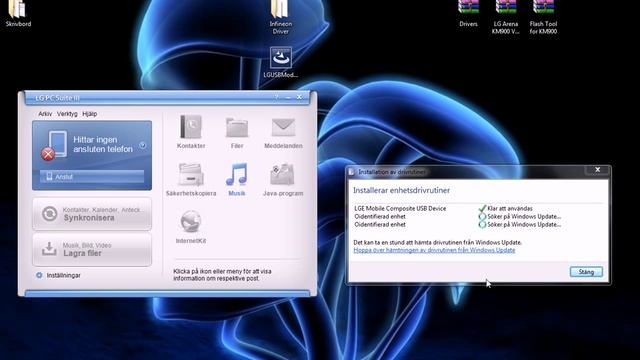Open the Arkiv menu
The image size is (640, 360).
click(45, 114)
